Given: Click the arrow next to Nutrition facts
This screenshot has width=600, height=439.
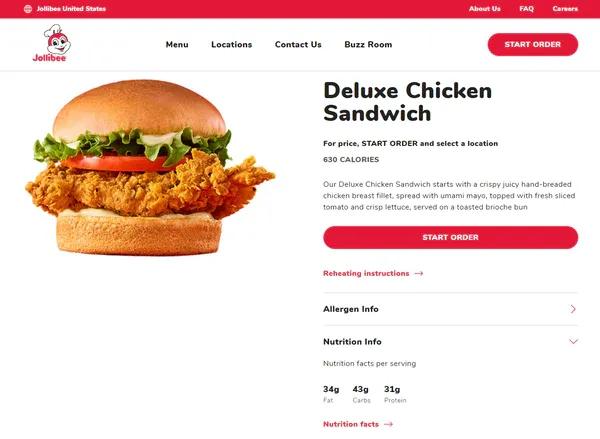Looking at the screenshot, I should [x=388, y=424].
